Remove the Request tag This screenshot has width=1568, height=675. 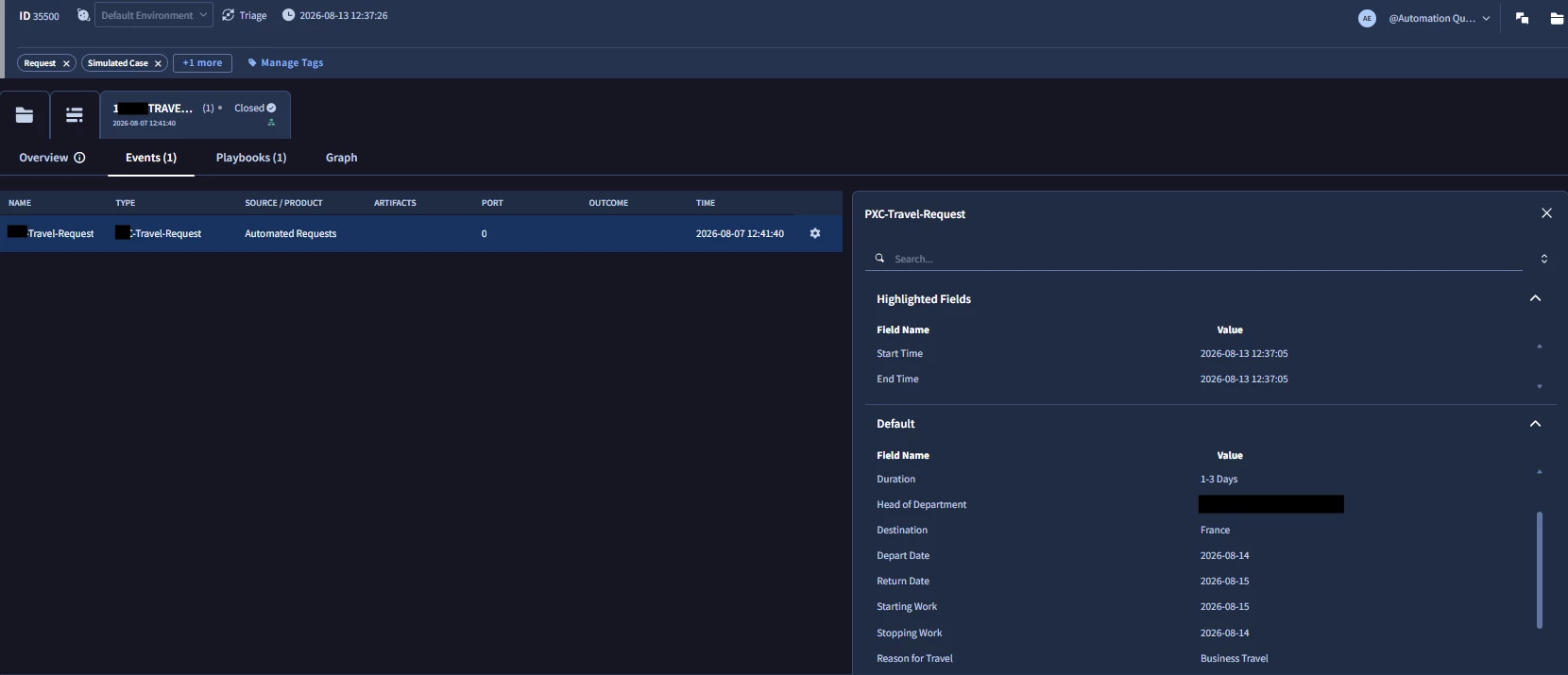pyautogui.click(x=66, y=63)
